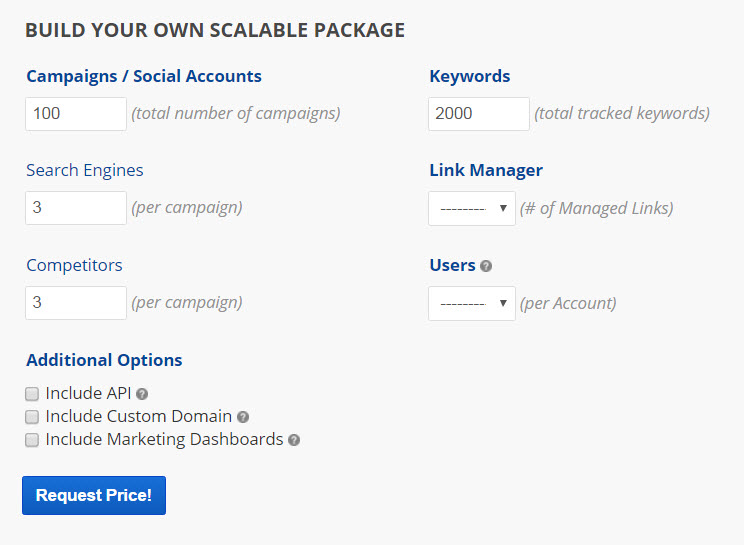Viewport: 744px width, 545px height.
Task: Click the Include Custom Domain label text
Action: (138, 416)
